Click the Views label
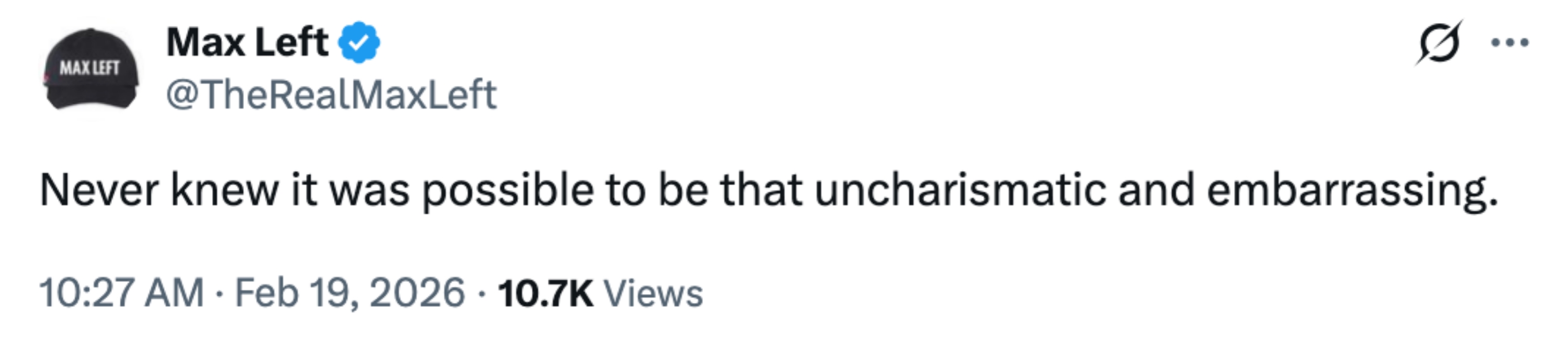 [x=653, y=293]
